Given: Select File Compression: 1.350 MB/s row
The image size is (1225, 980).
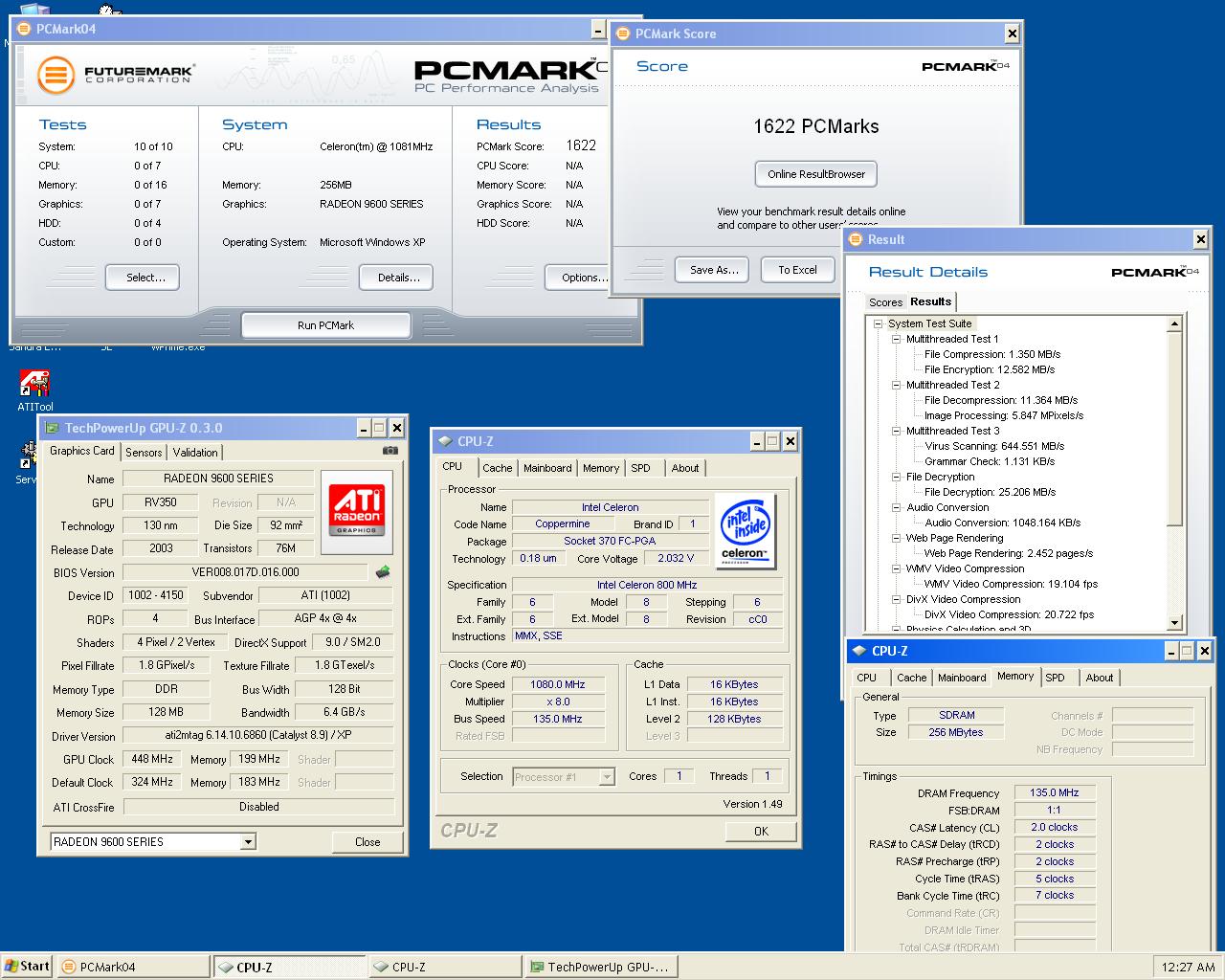Looking at the screenshot, I should (x=991, y=354).
